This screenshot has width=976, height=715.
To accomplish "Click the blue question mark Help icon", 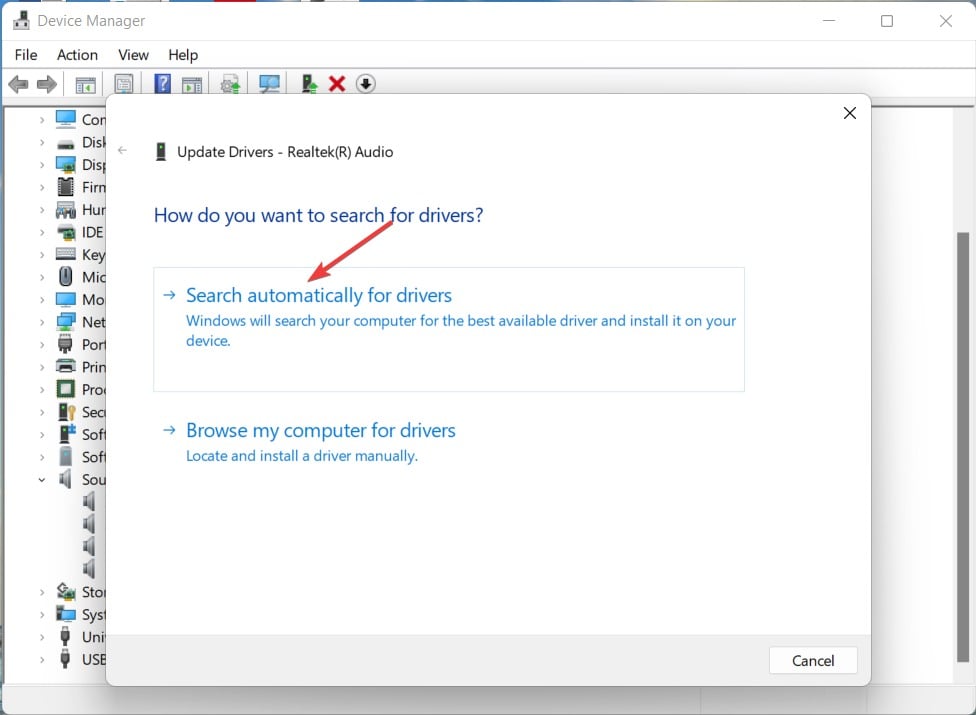I will 162,83.
